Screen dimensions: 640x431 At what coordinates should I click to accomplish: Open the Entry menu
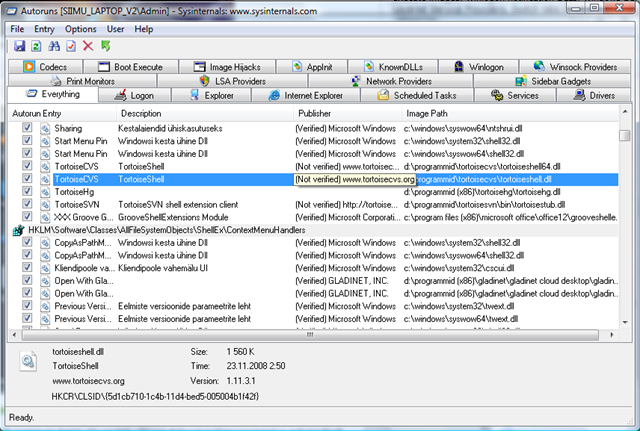click(x=44, y=29)
